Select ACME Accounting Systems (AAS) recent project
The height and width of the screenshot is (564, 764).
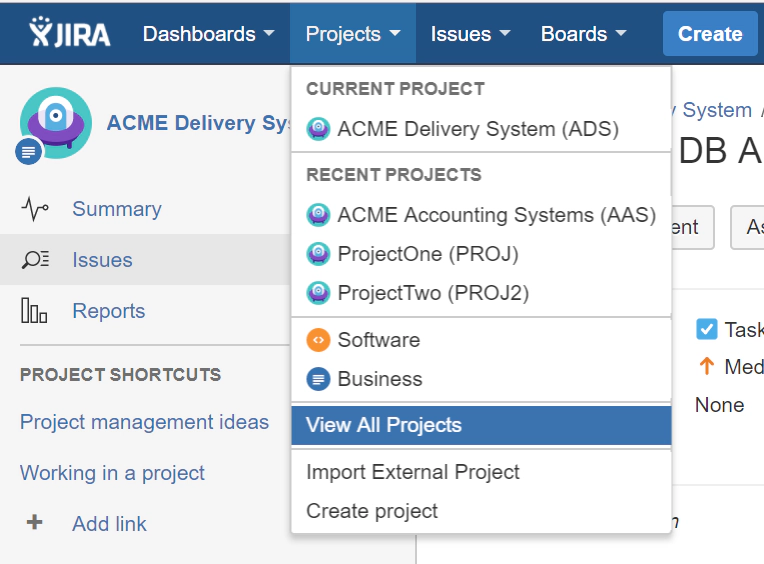click(496, 215)
